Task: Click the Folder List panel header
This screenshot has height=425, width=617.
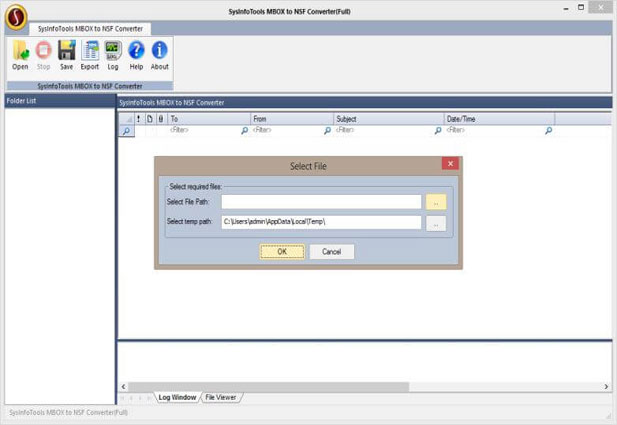Action: pos(60,101)
